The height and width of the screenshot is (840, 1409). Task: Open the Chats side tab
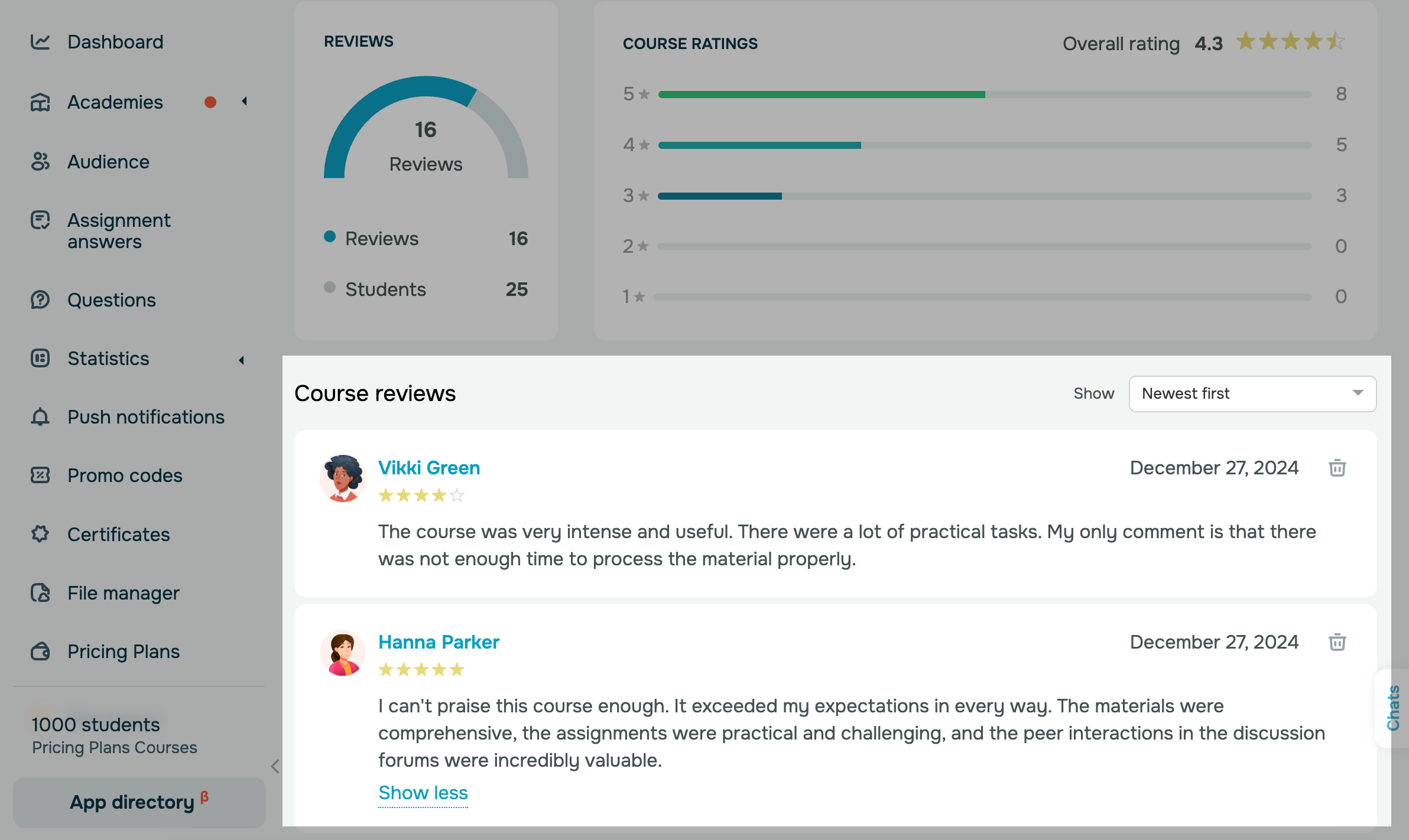1393,708
